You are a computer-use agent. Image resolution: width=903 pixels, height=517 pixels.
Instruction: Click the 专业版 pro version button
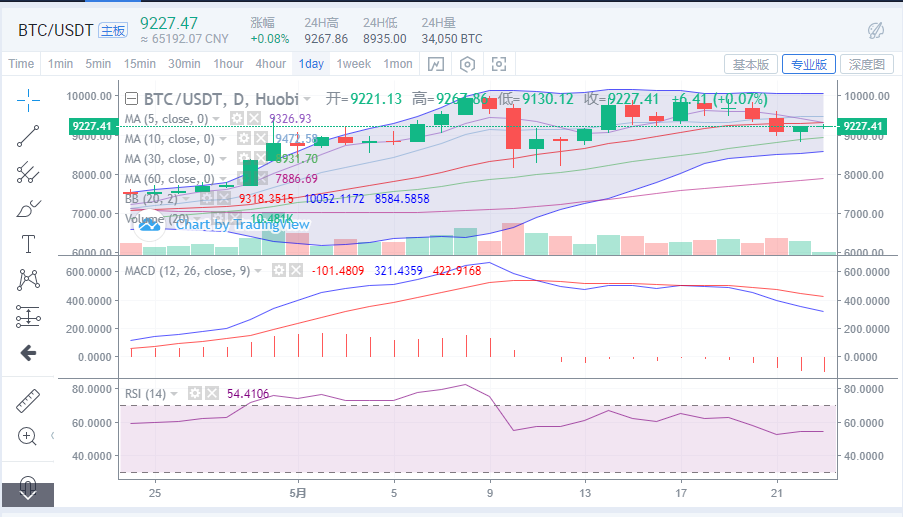click(x=809, y=64)
